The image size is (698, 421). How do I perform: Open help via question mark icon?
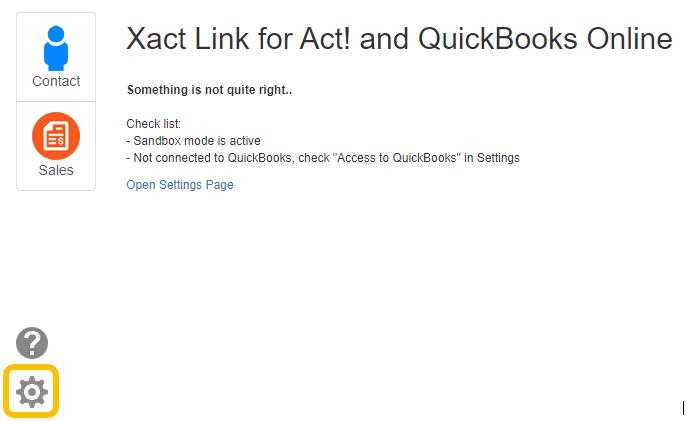pyautogui.click(x=32, y=343)
